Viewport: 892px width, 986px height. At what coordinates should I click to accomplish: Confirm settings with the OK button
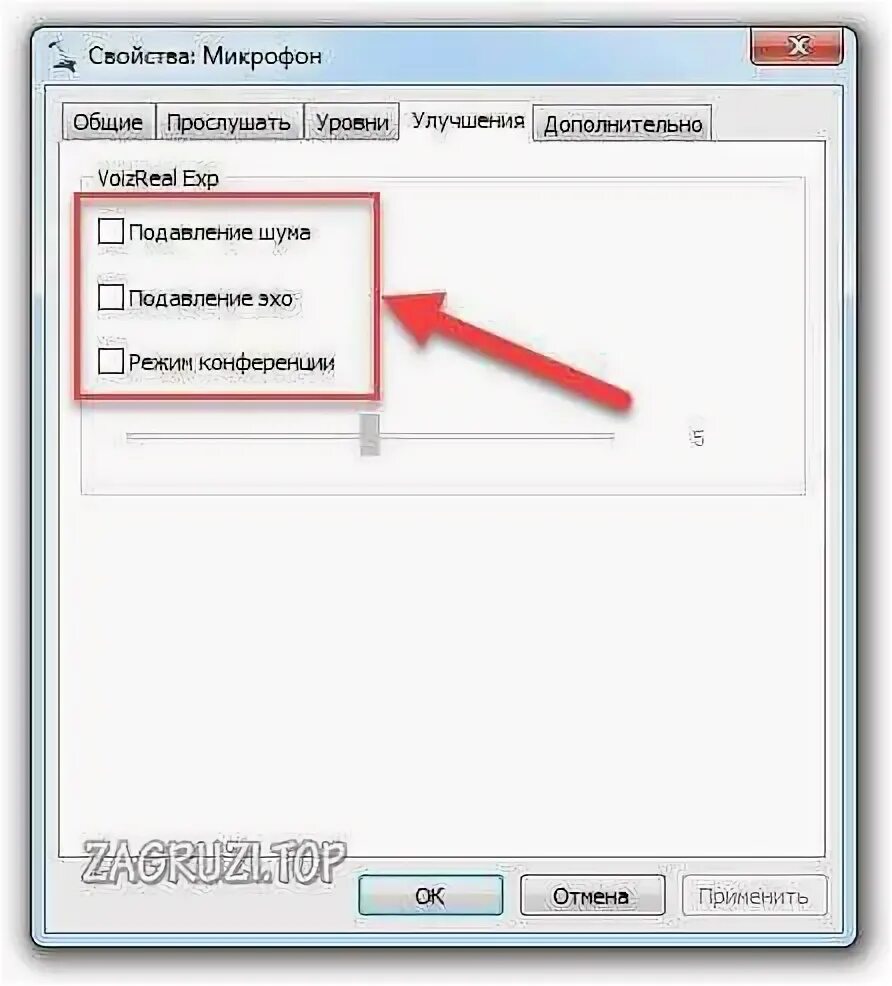pyautogui.click(x=431, y=895)
